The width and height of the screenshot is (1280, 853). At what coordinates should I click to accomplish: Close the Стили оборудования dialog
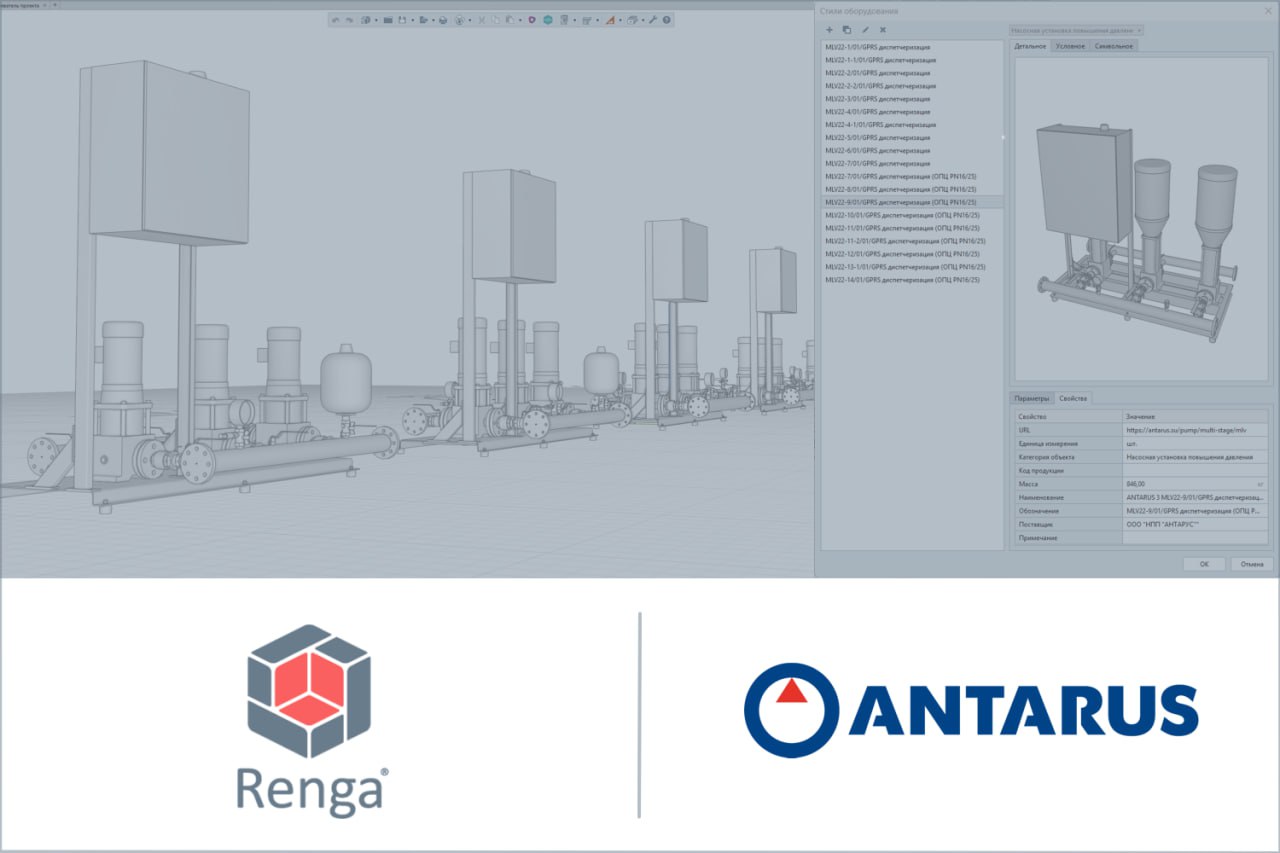tap(1266, 11)
